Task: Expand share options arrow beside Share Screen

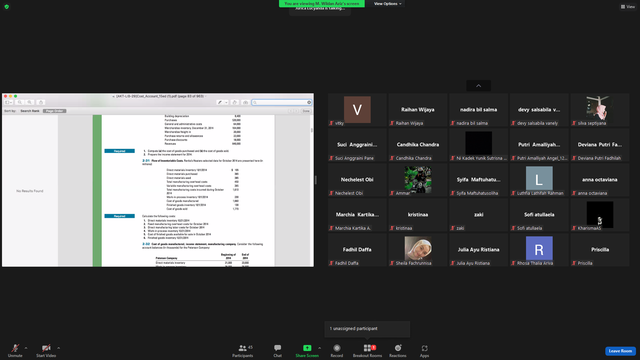Action: pos(319,348)
